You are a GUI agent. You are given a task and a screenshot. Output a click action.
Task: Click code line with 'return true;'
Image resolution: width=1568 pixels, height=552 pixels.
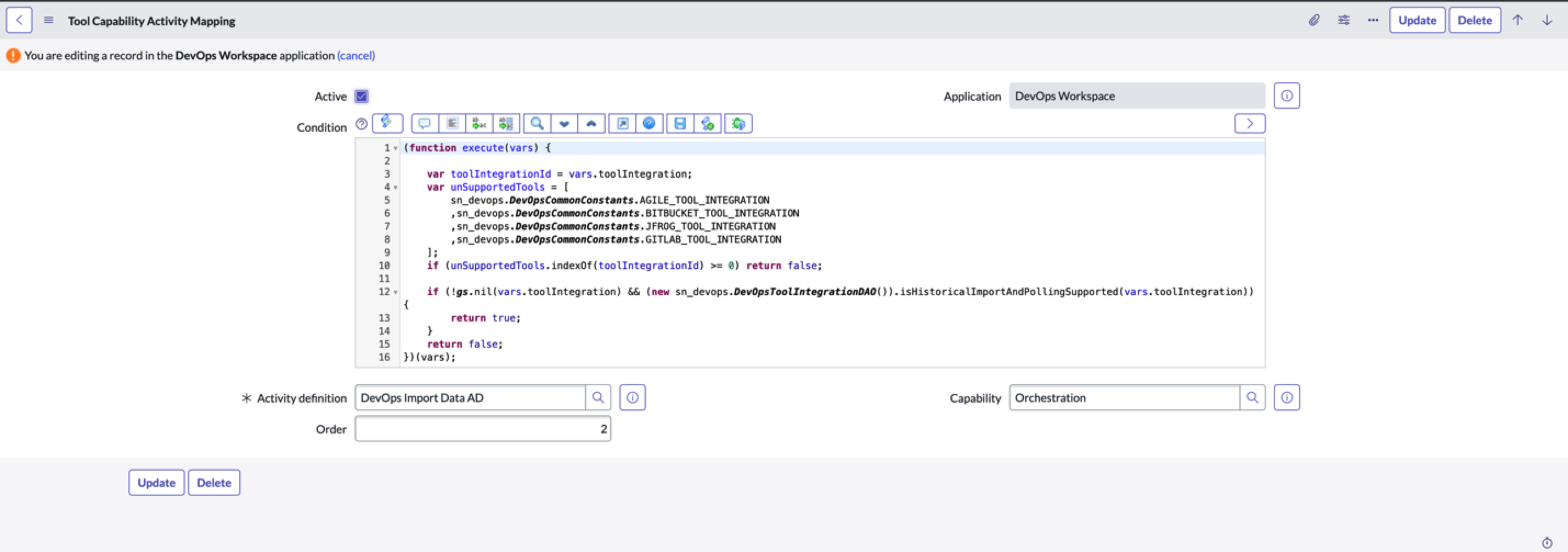(486, 318)
